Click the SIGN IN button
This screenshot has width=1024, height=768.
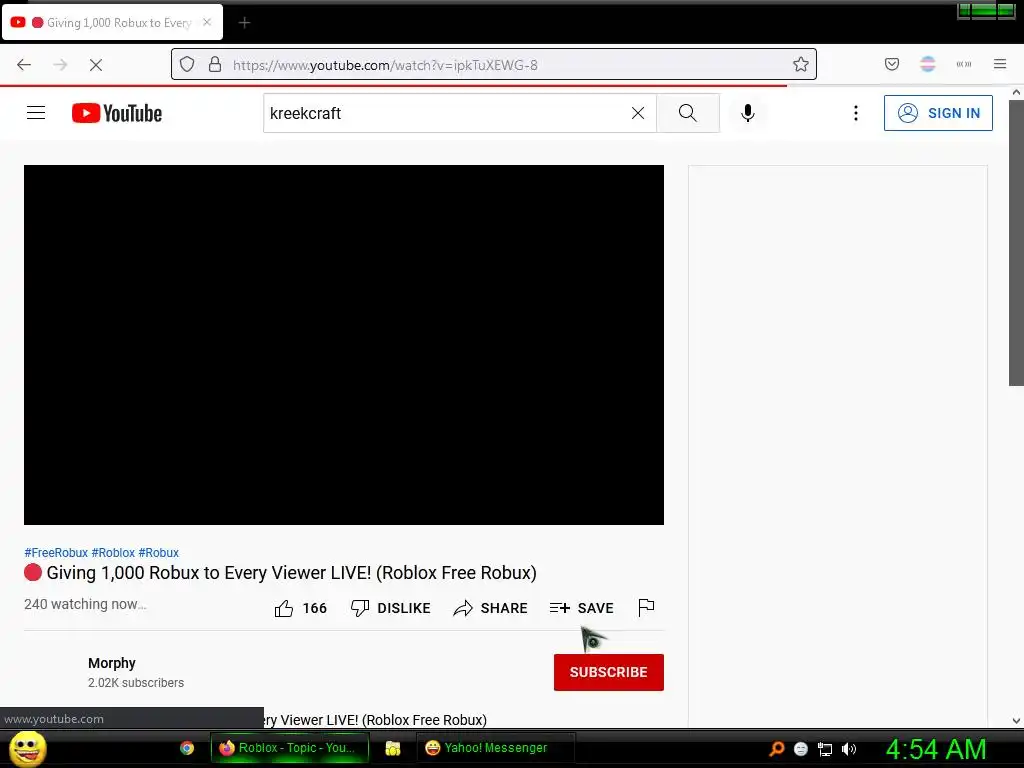[x=938, y=113]
